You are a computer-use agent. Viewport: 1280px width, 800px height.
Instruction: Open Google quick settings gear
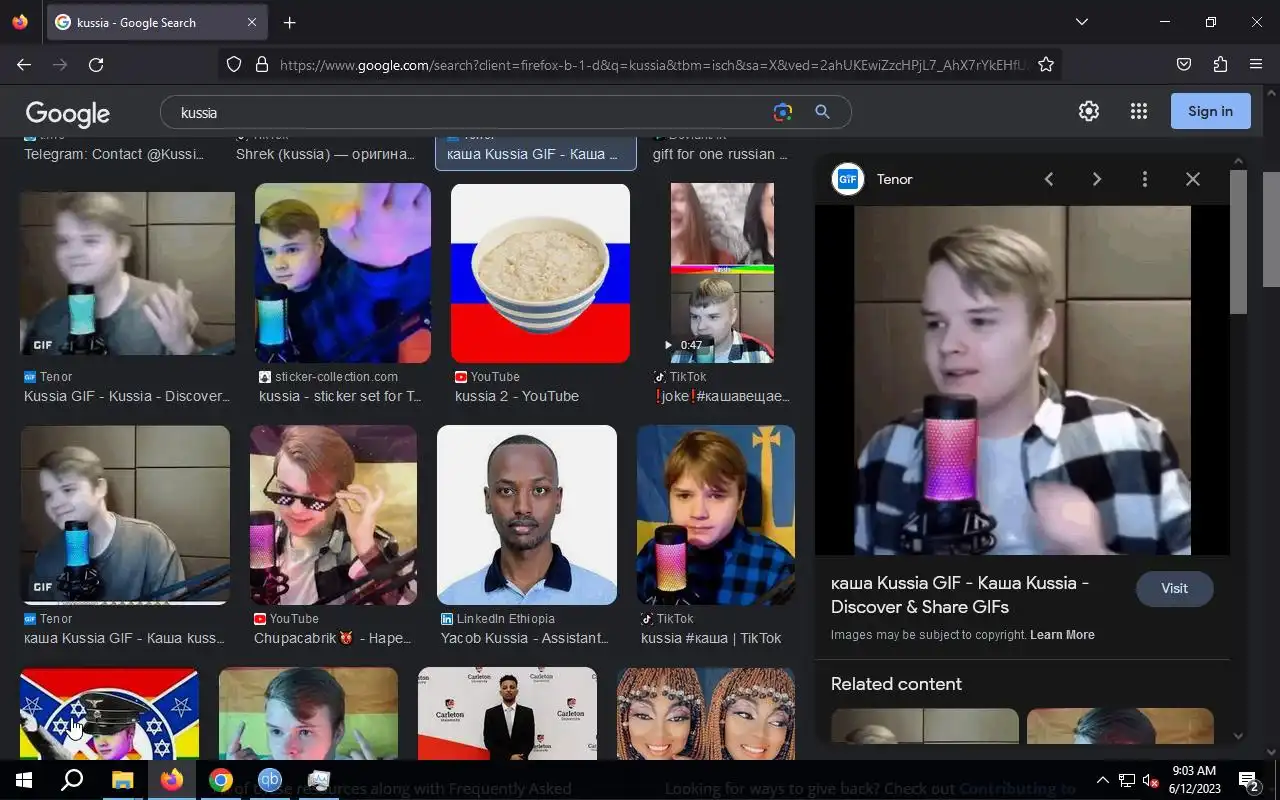[1089, 111]
